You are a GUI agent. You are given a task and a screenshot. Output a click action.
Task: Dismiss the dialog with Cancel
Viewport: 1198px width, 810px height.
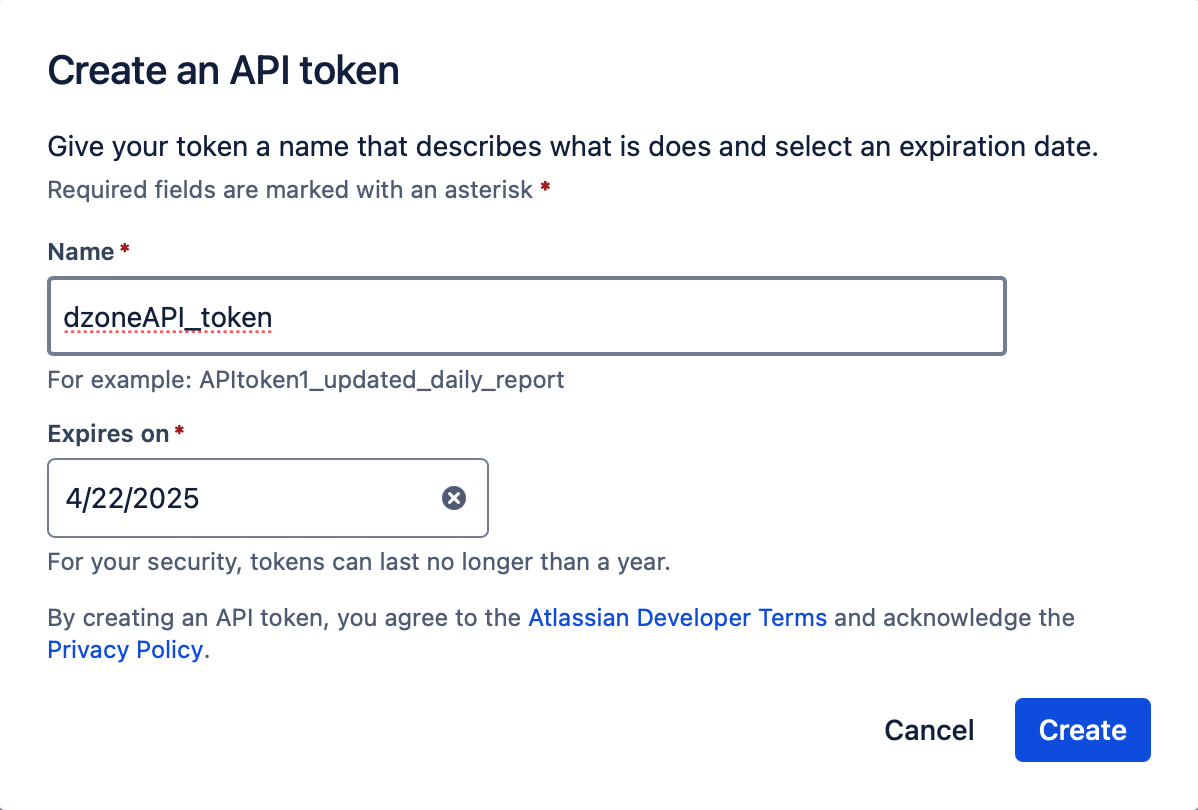(x=928, y=730)
